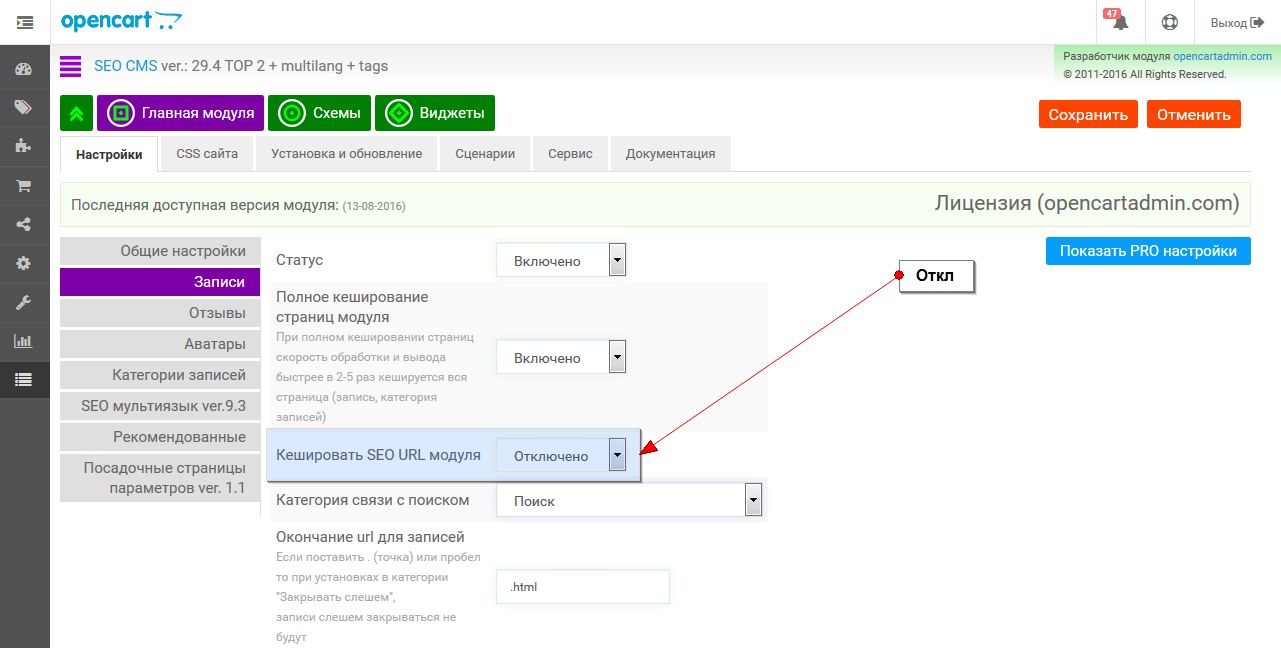Open the Sales cart sidebar icon
The height and width of the screenshot is (648, 1281).
24,185
